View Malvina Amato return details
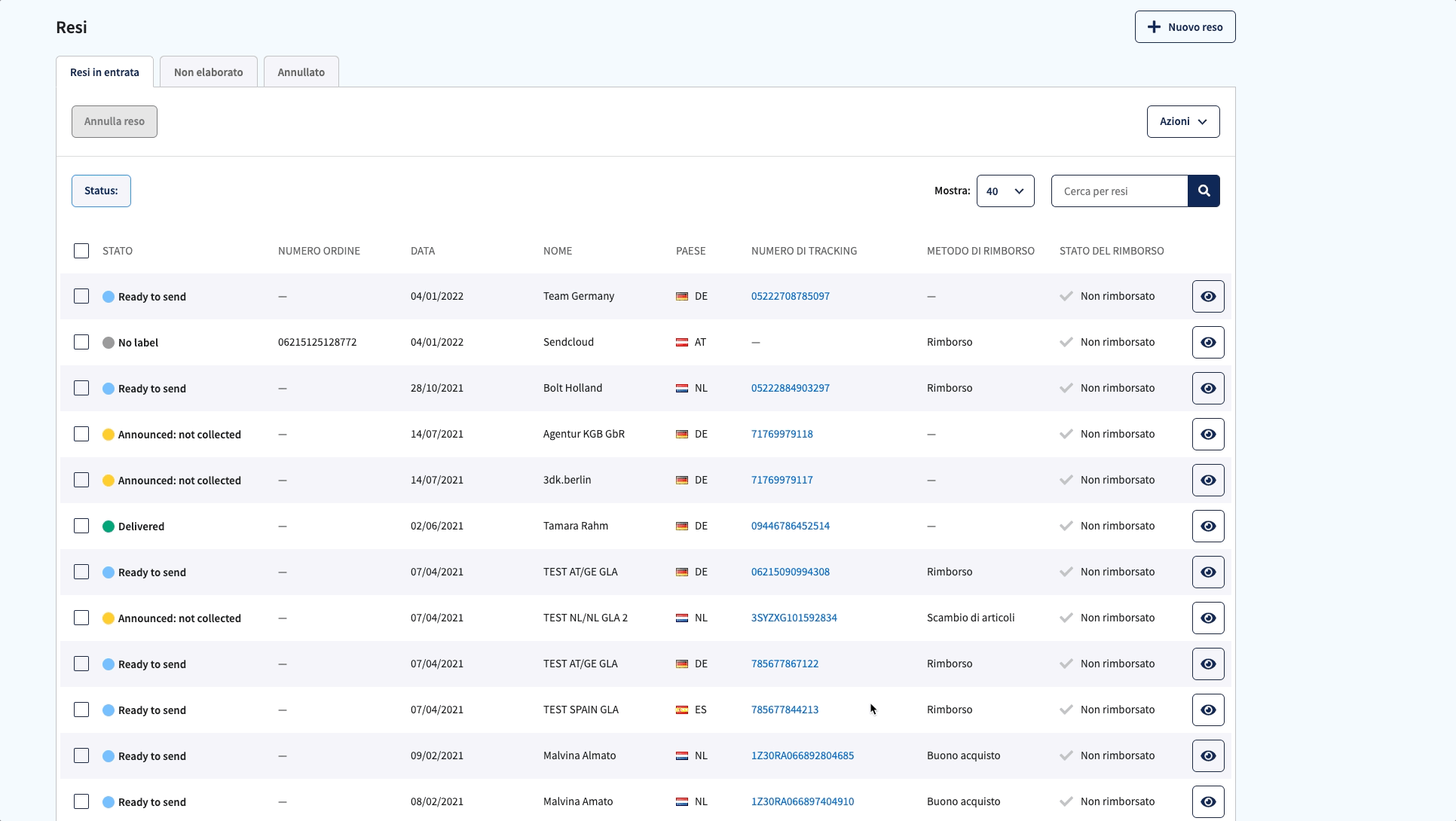The image size is (1456, 821). 1208,801
